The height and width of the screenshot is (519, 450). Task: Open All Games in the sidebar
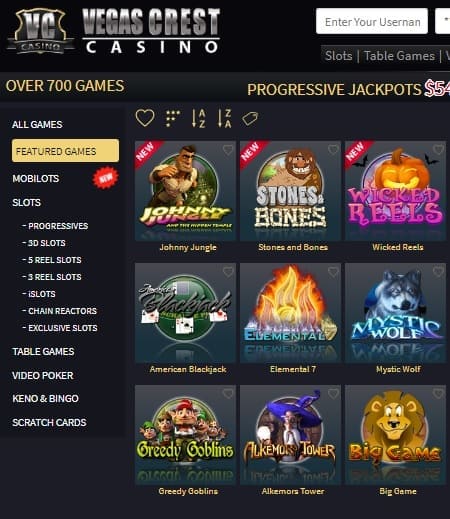pos(37,125)
